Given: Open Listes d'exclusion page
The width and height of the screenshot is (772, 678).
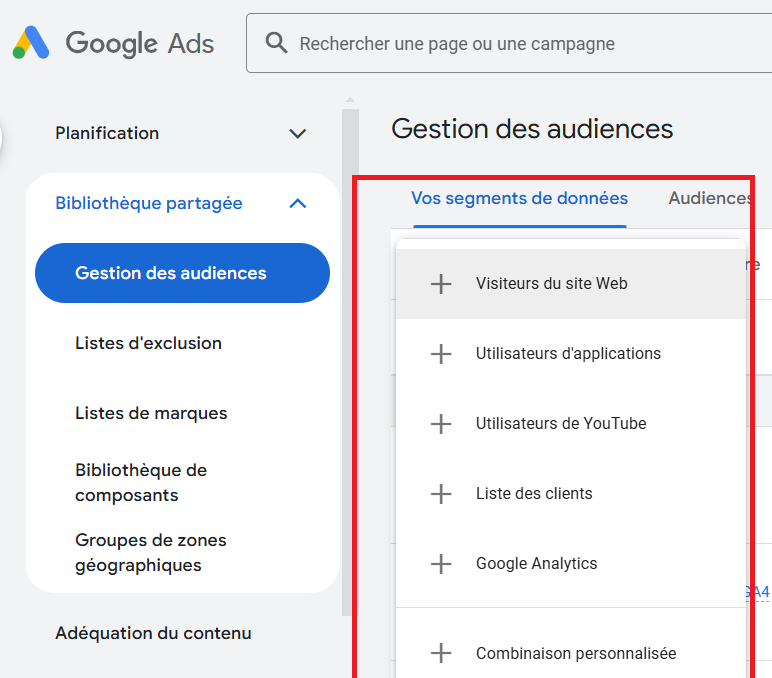Looking at the screenshot, I should point(148,343).
